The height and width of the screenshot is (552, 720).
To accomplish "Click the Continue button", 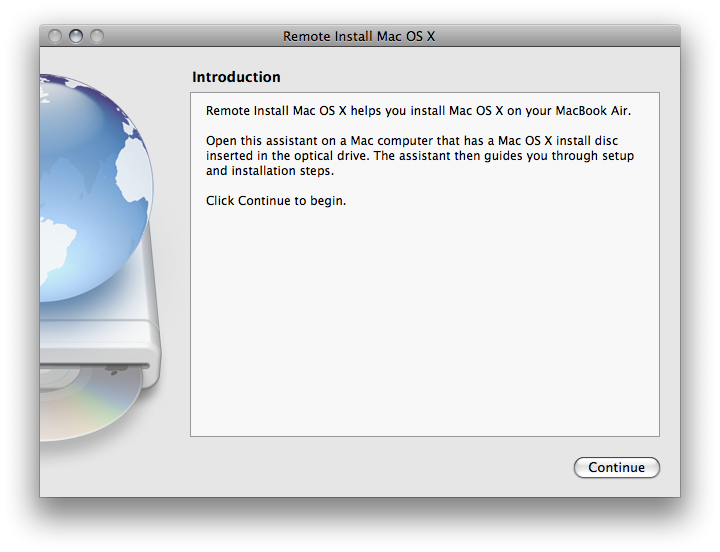I will click(616, 467).
